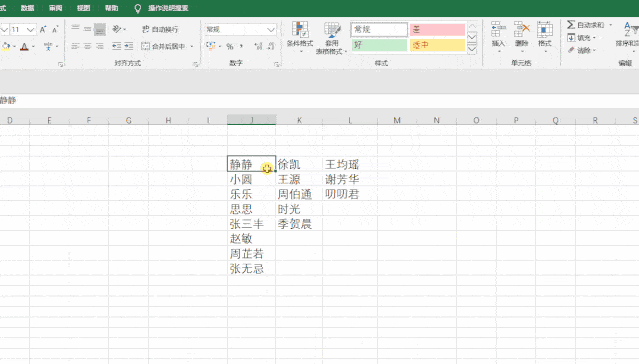Select the cell containing 张无忌
The image size is (639, 364).
coord(251,268)
